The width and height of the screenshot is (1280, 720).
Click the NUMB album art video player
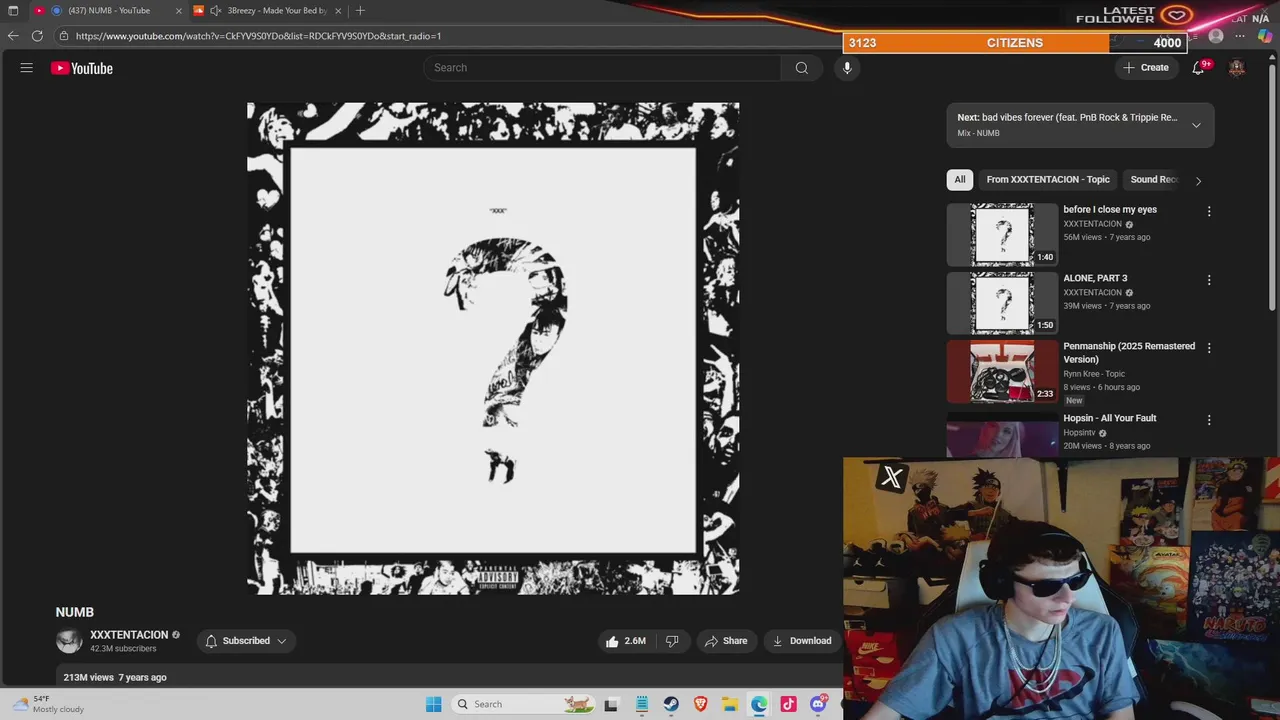pos(493,348)
